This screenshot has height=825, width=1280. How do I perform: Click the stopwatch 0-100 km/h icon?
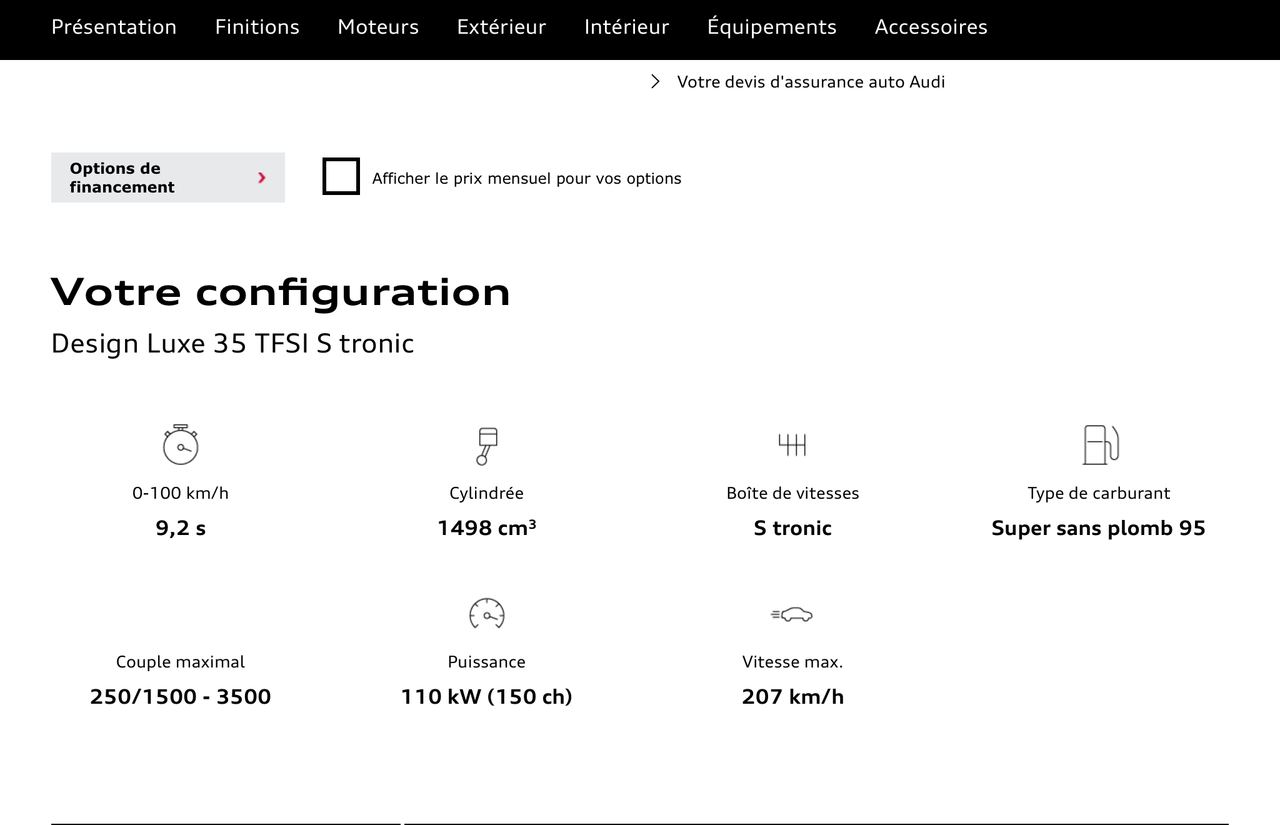[x=181, y=445]
